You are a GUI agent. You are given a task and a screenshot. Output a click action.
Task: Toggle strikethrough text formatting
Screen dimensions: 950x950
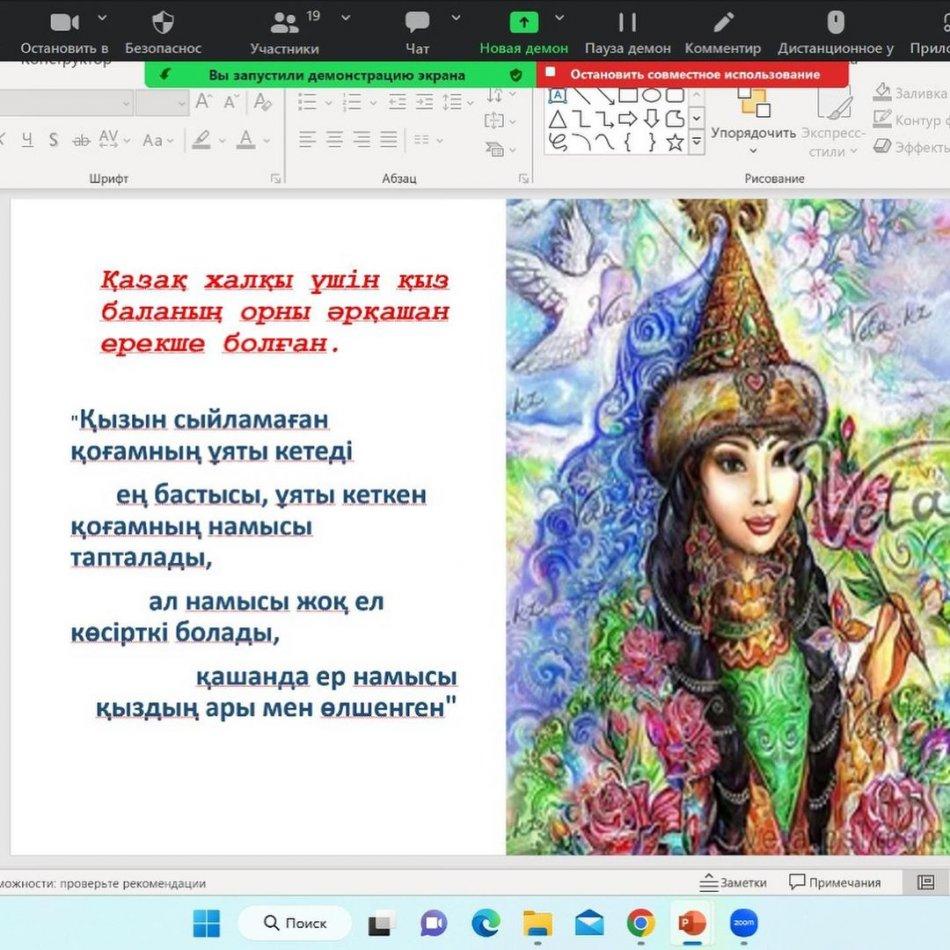(81, 140)
